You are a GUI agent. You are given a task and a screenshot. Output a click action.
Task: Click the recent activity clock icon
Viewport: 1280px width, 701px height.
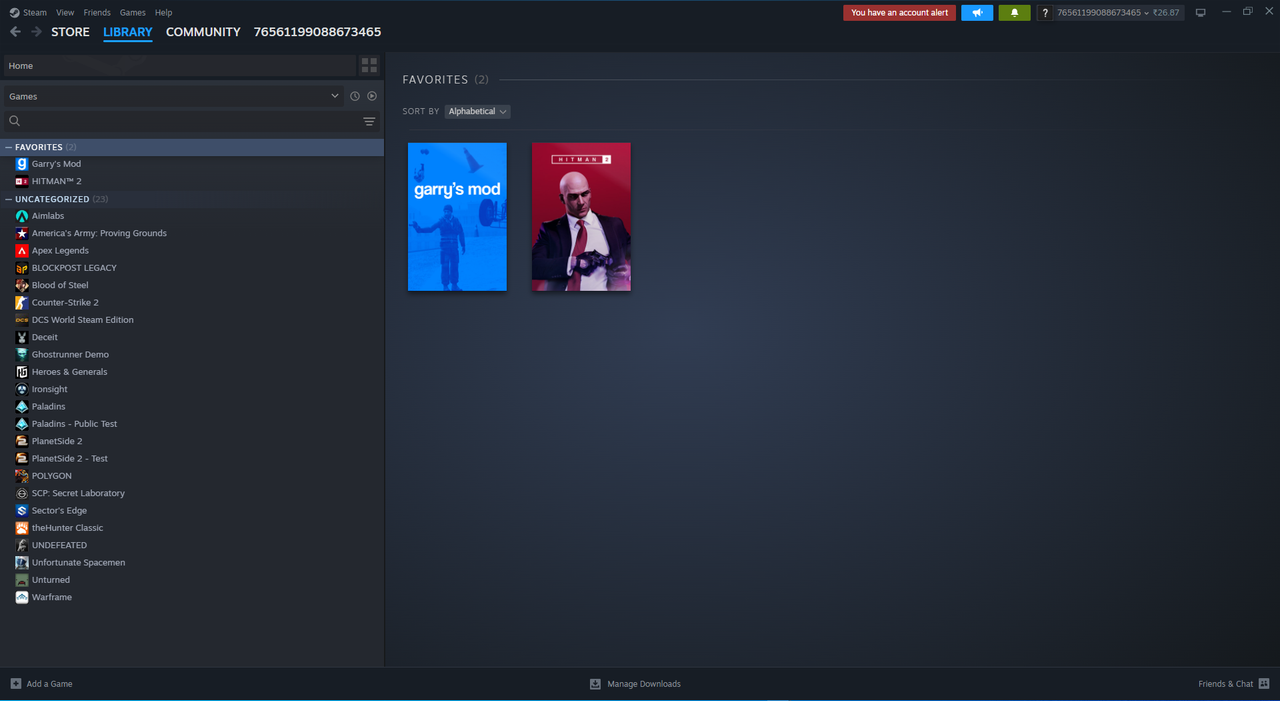point(354,96)
